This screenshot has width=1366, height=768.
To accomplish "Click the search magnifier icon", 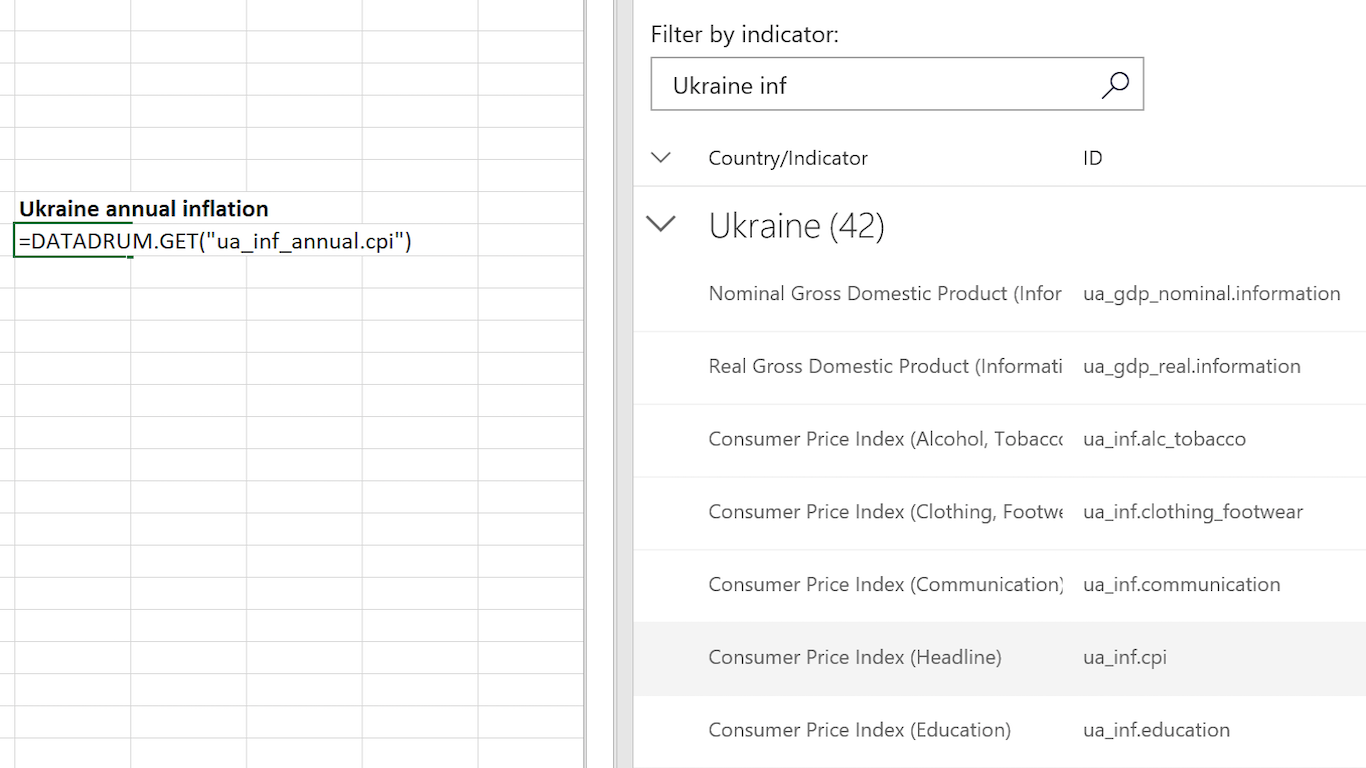I will pyautogui.click(x=1115, y=85).
